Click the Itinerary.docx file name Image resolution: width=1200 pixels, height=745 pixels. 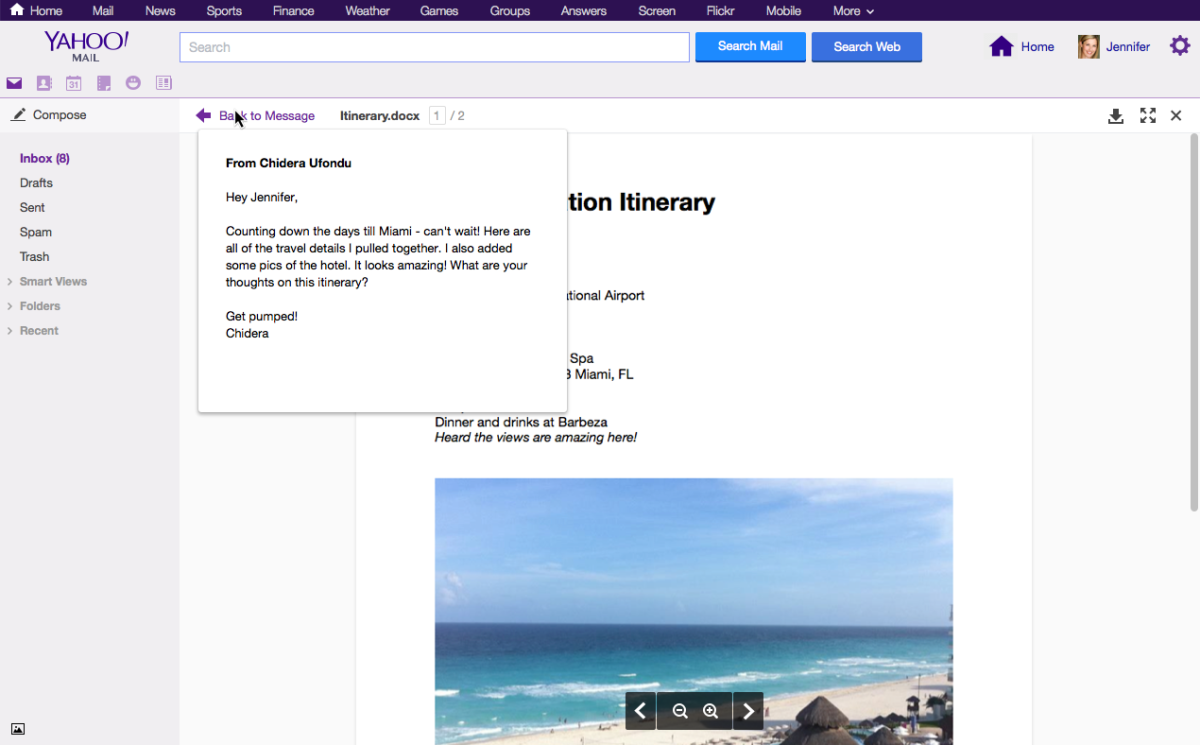(x=380, y=116)
